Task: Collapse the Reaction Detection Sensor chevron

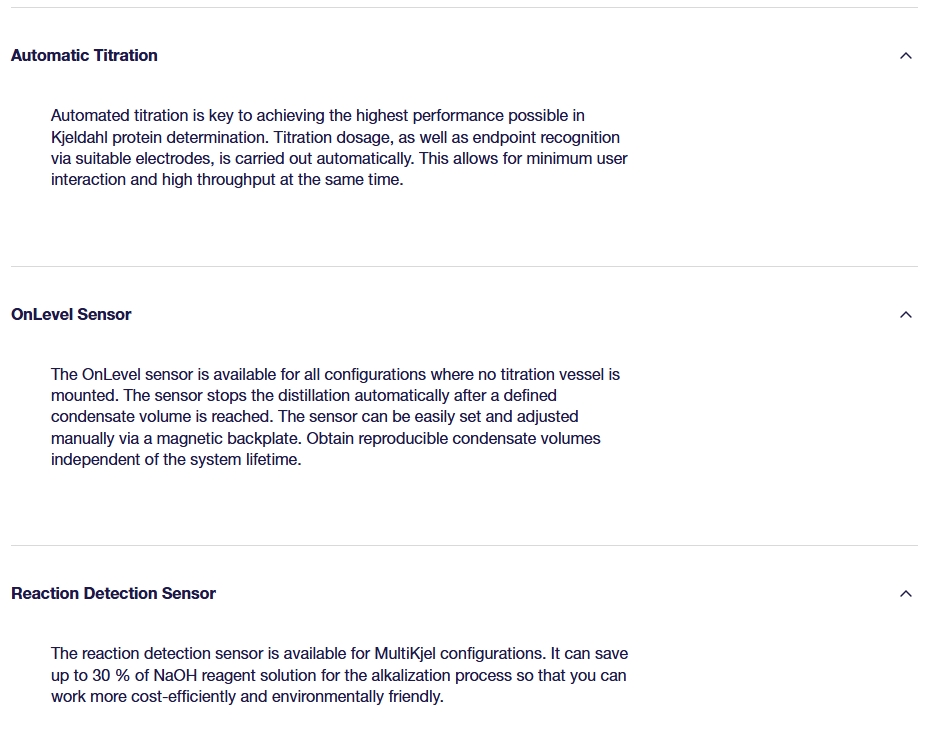Action: click(905, 594)
